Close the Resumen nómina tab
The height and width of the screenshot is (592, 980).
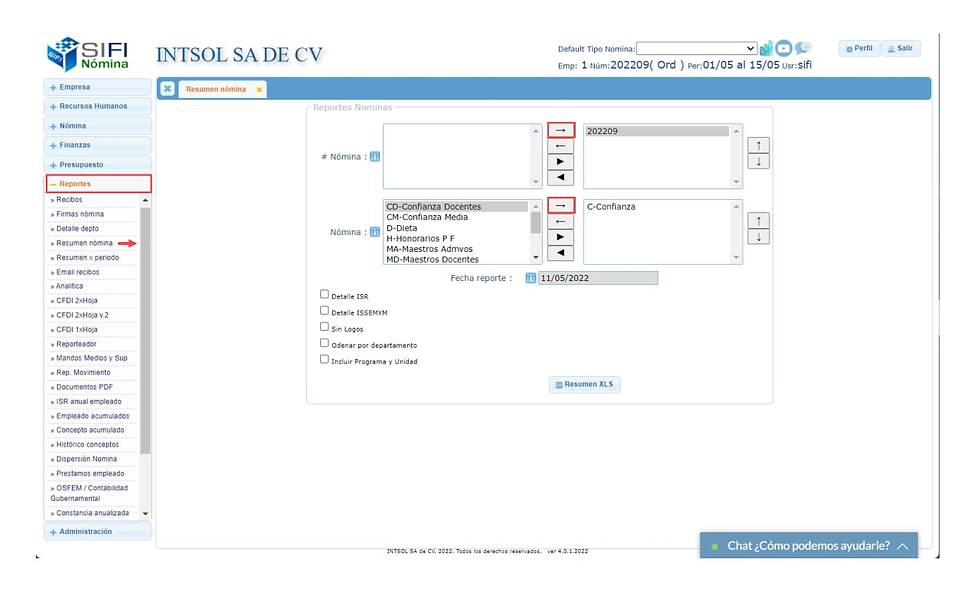tap(259, 89)
